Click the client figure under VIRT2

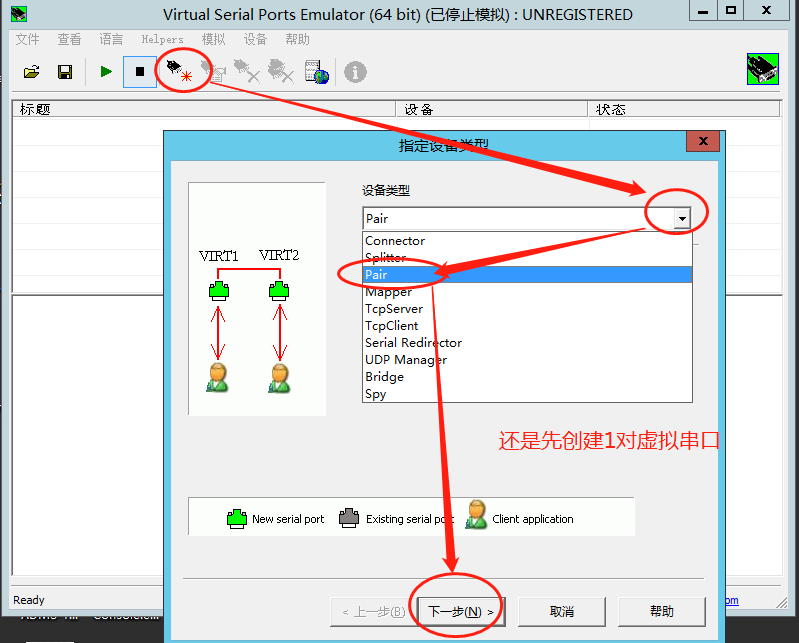click(x=279, y=378)
